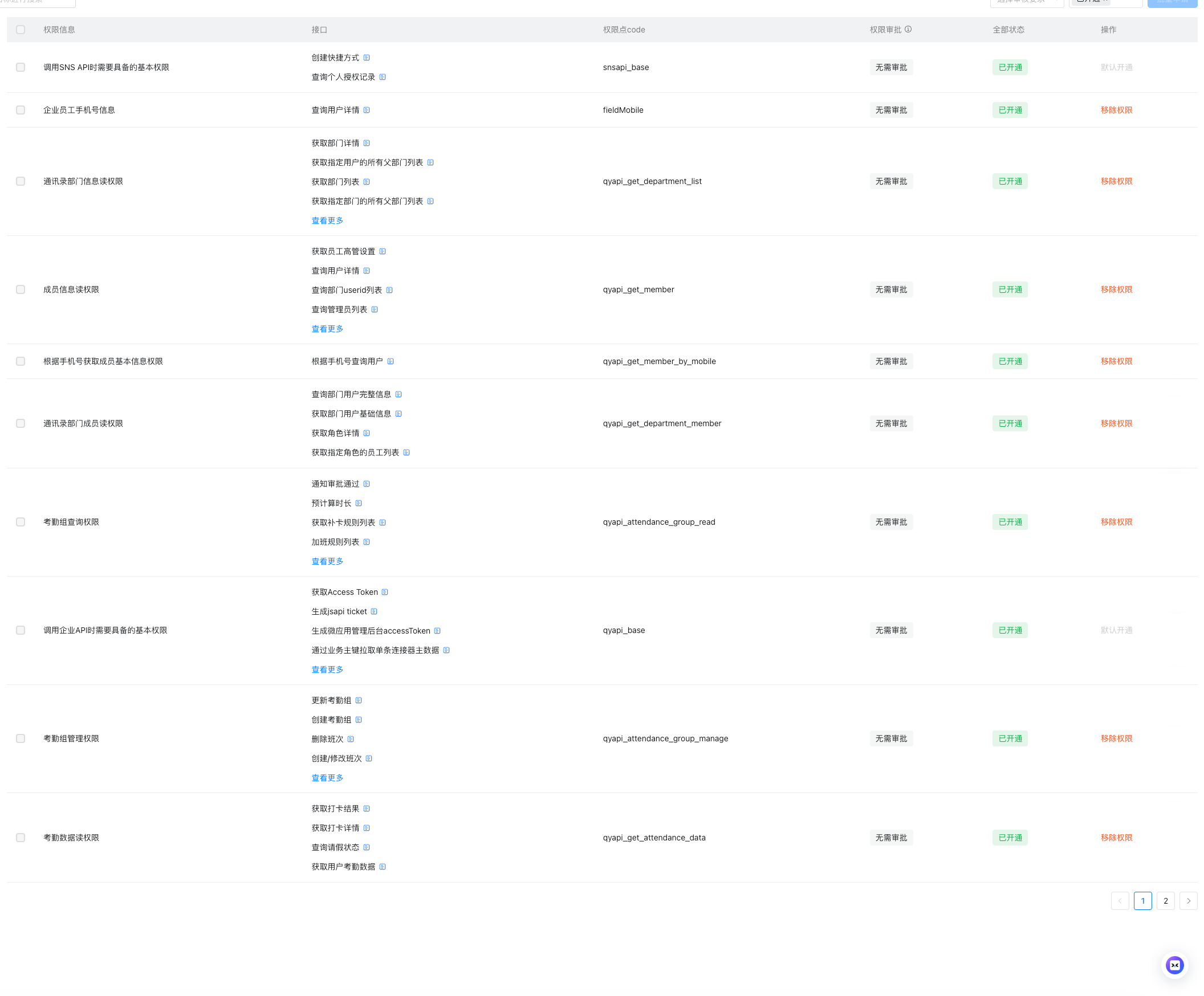Remove permission for 通讯录部门信息读权限
This screenshot has width=1204, height=996.
pyautogui.click(x=1117, y=182)
